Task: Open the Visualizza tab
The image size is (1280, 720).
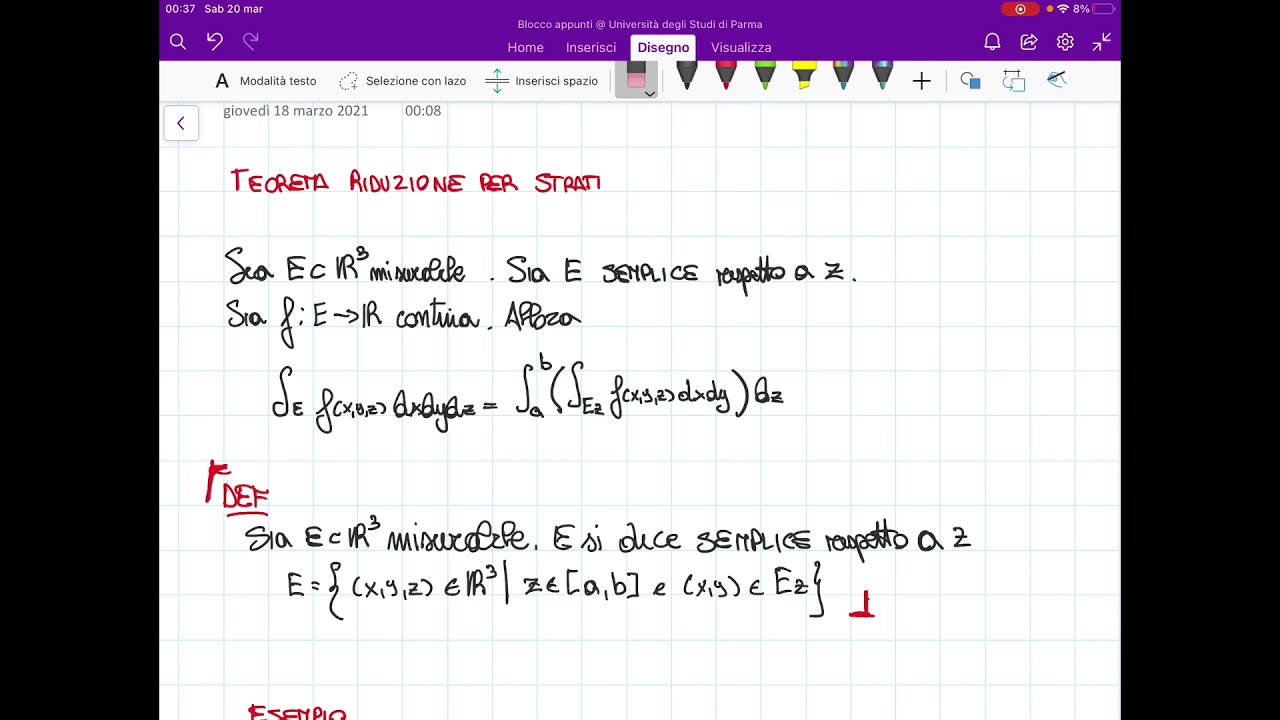Action: 741,47
